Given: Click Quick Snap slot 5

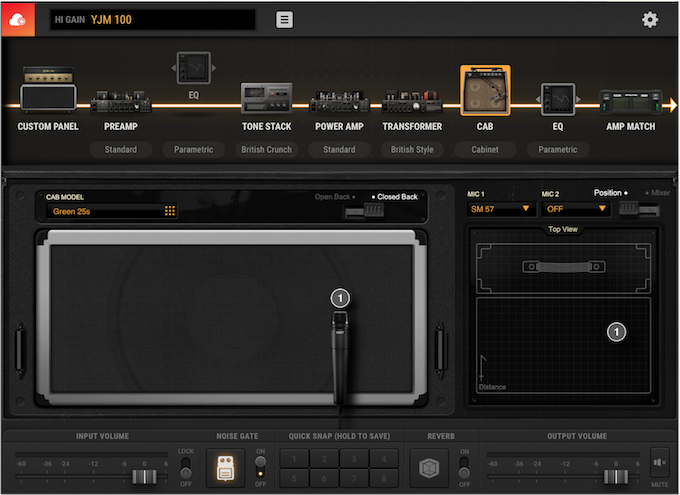Looking at the screenshot, I should [x=294, y=478].
